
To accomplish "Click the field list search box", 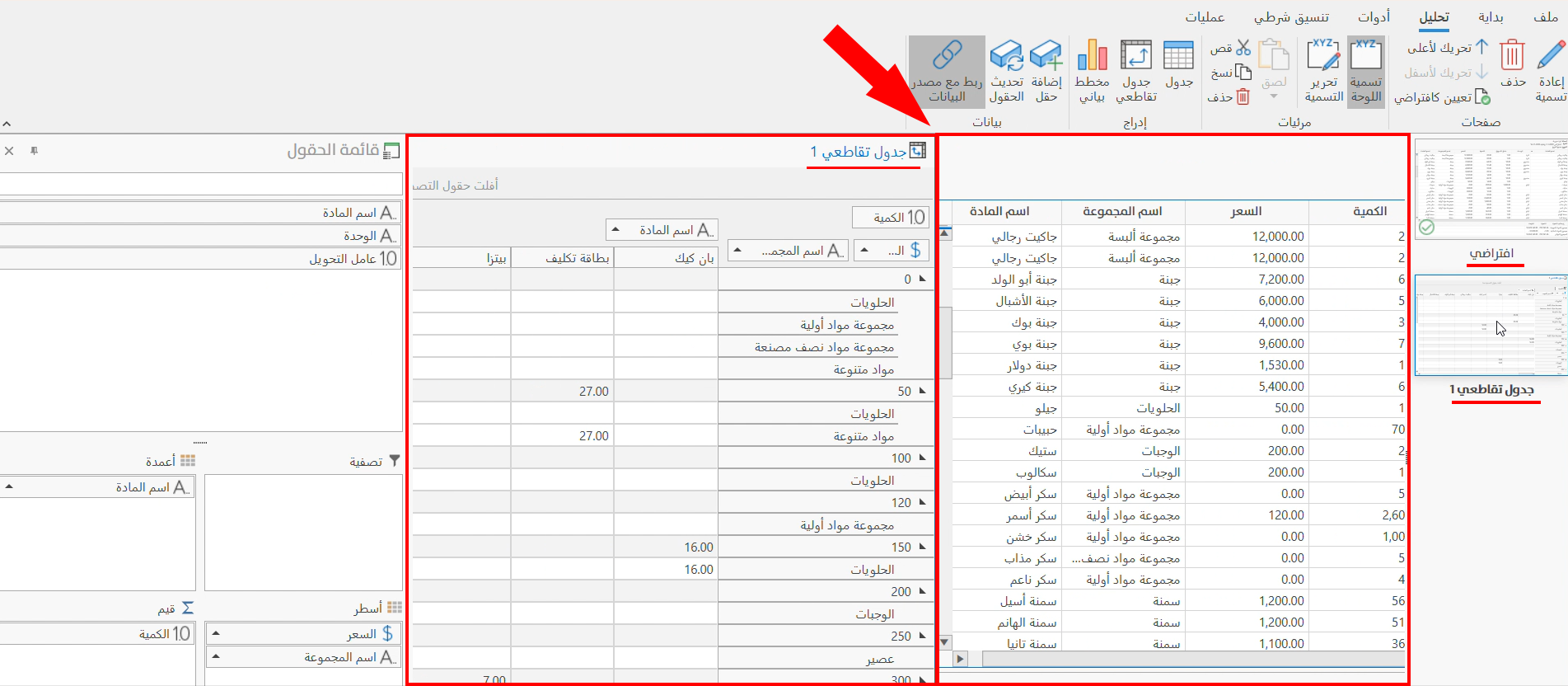I will (x=201, y=184).
